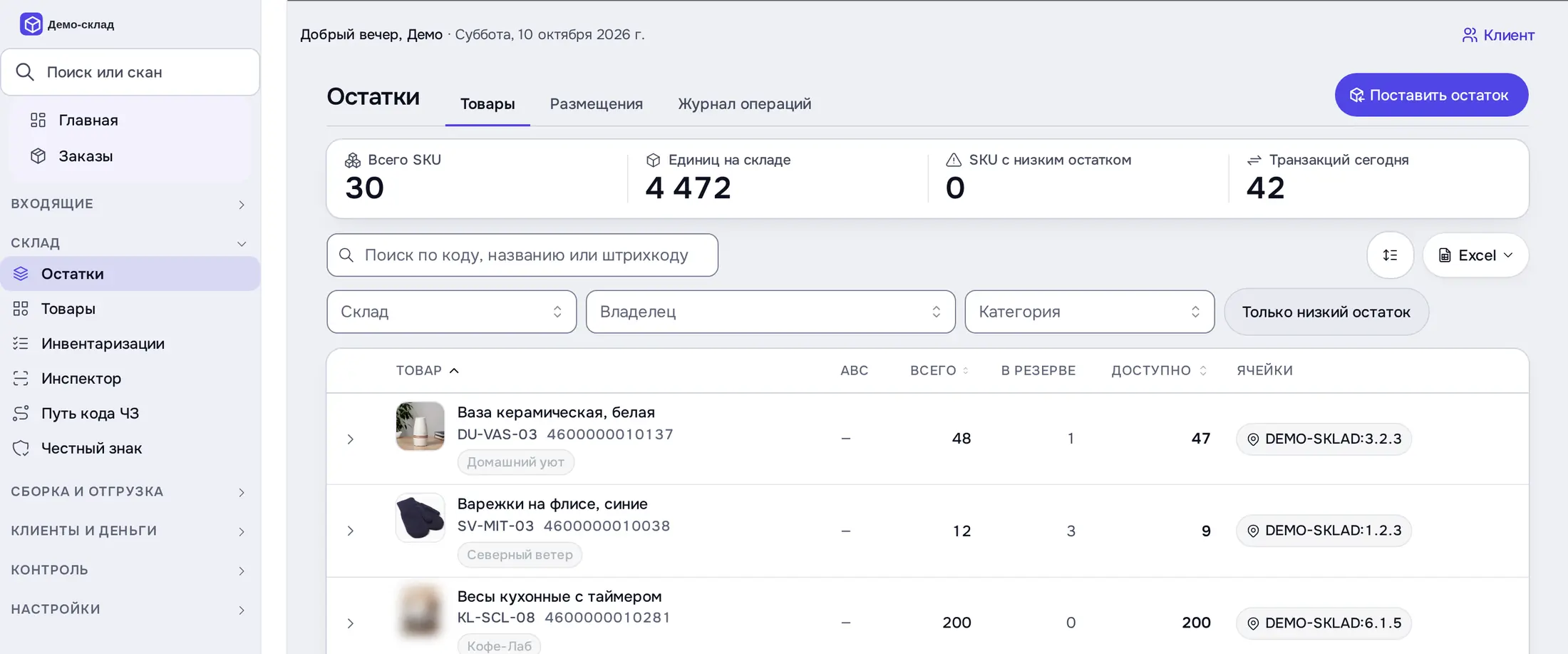Click the low stock warning triangle icon
1568x654 pixels.
(954, 160)
